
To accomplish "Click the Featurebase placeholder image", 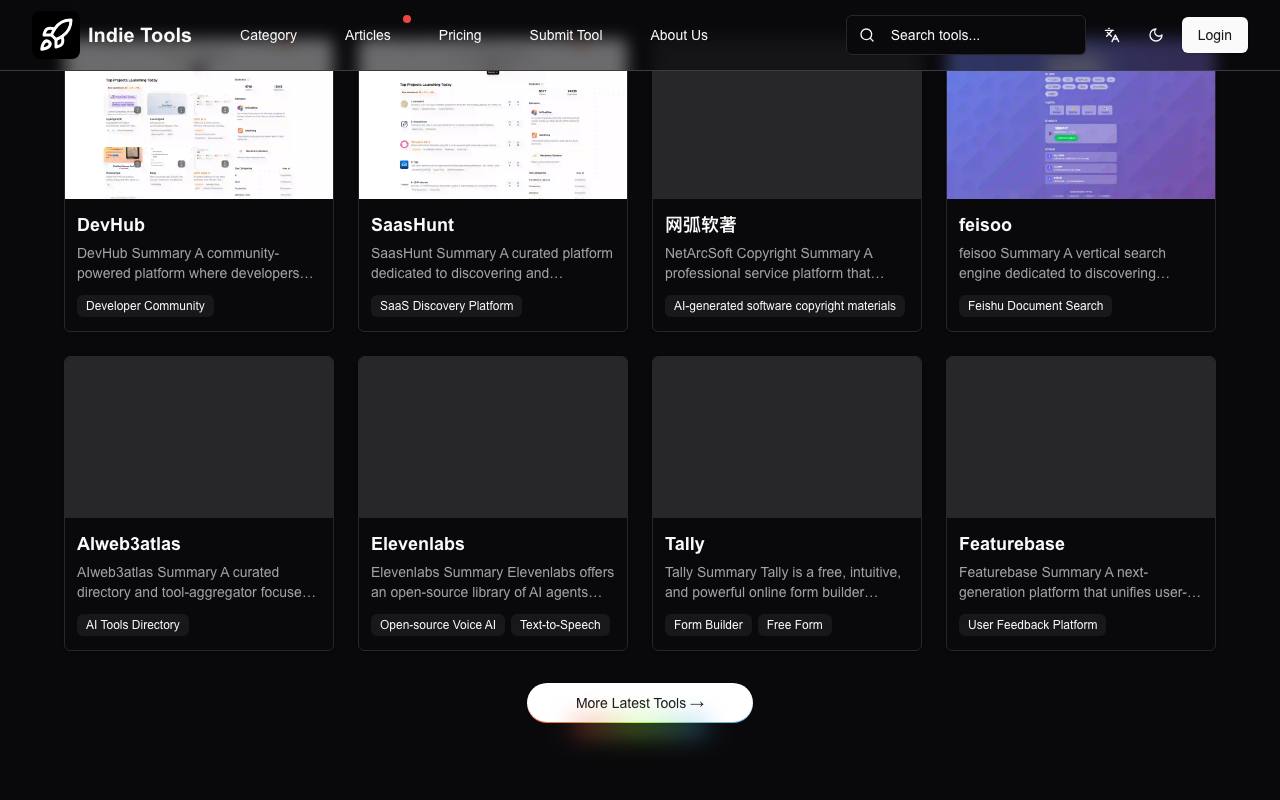I will pyautogui.click(x=1081, y=437).
